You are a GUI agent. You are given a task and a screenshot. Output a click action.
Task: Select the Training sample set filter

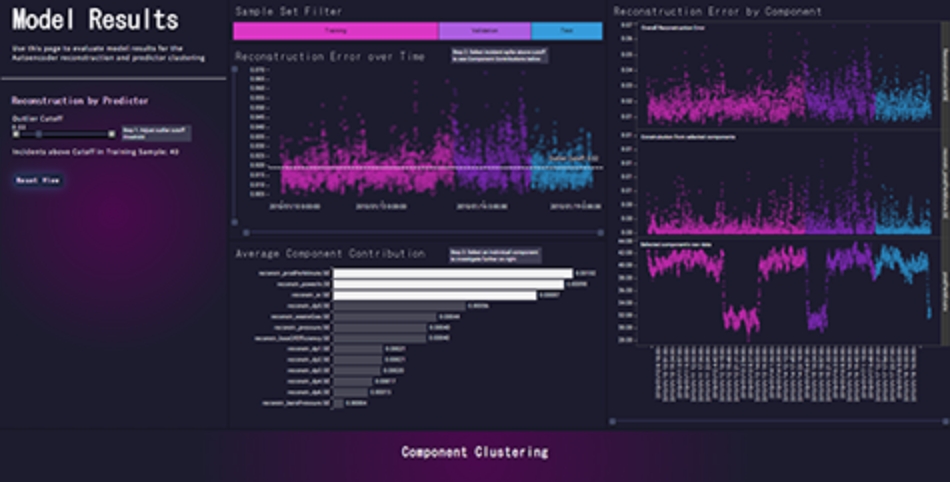coord(336,31)
